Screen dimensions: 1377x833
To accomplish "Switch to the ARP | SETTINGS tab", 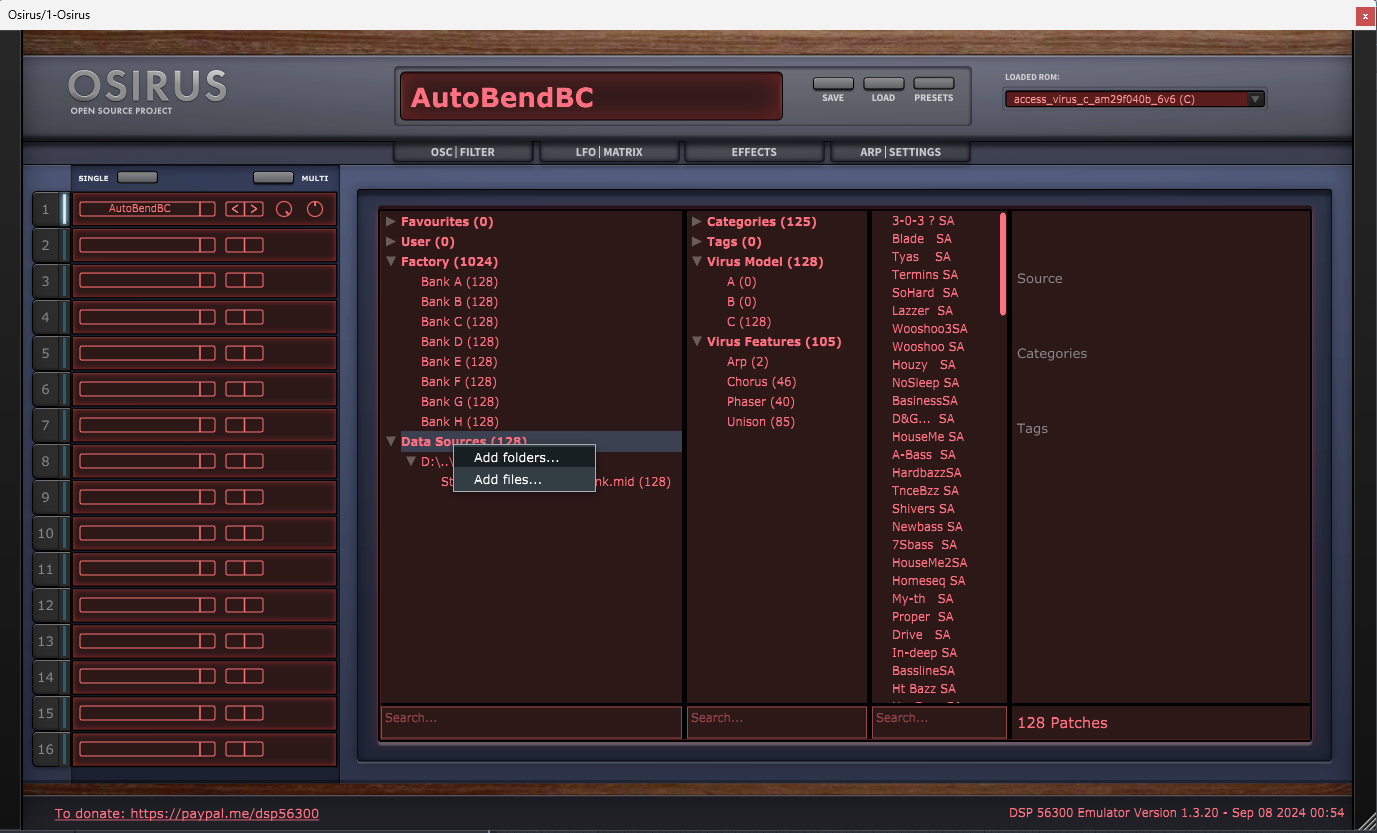I will (x=900, y=152).
